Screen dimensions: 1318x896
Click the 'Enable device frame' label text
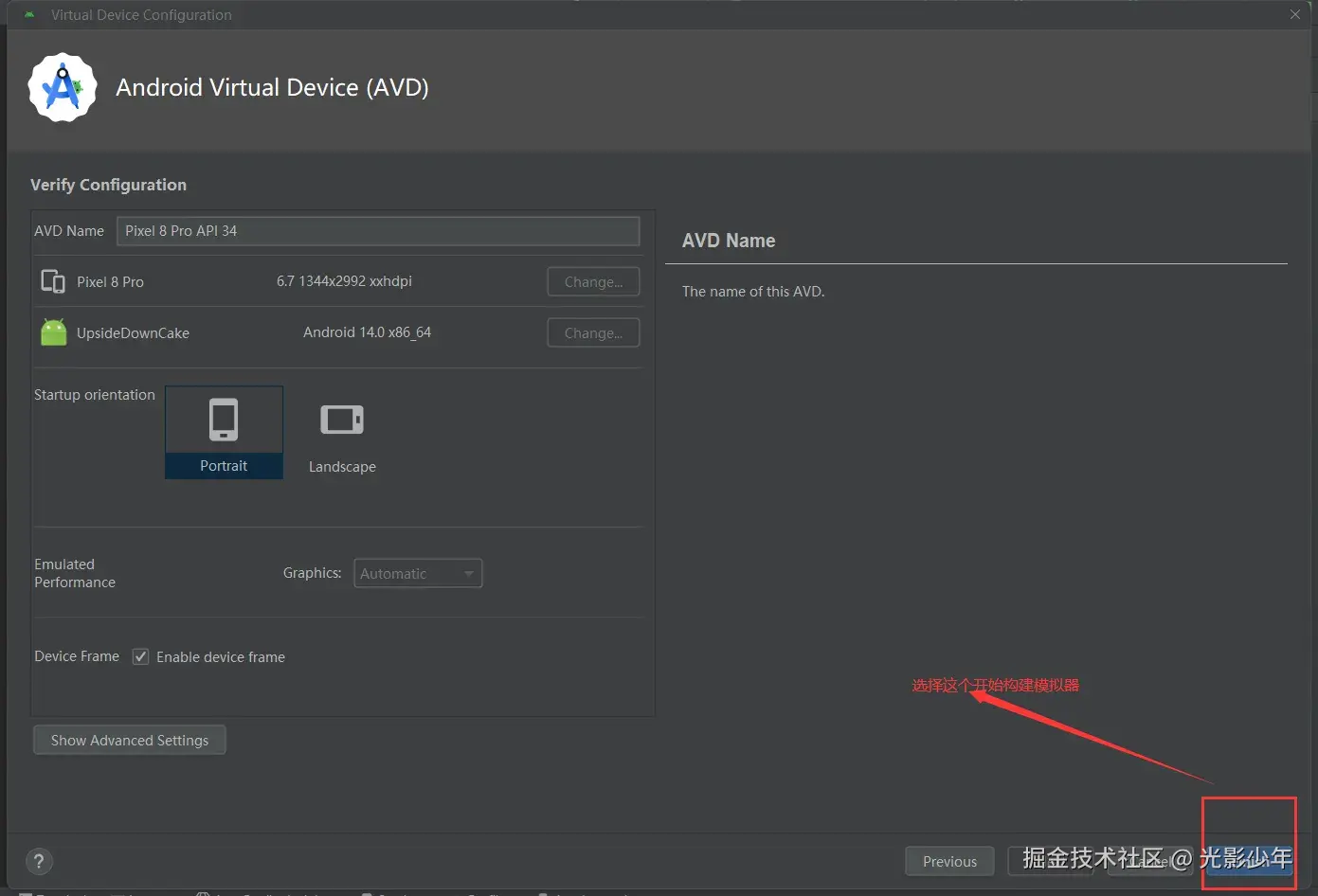click(x=221, y=657)
